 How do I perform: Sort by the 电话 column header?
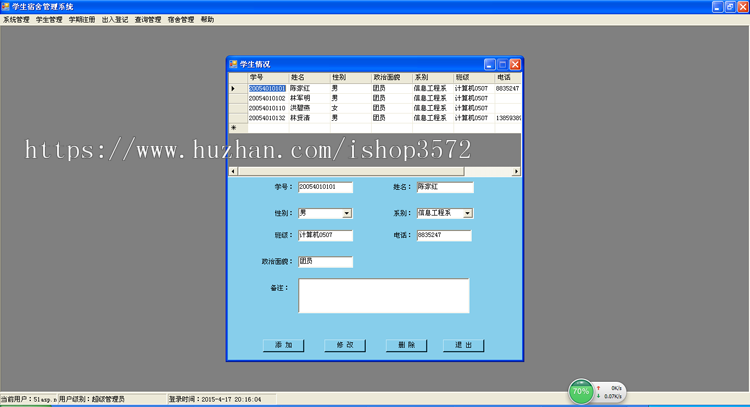pos(508,77)
